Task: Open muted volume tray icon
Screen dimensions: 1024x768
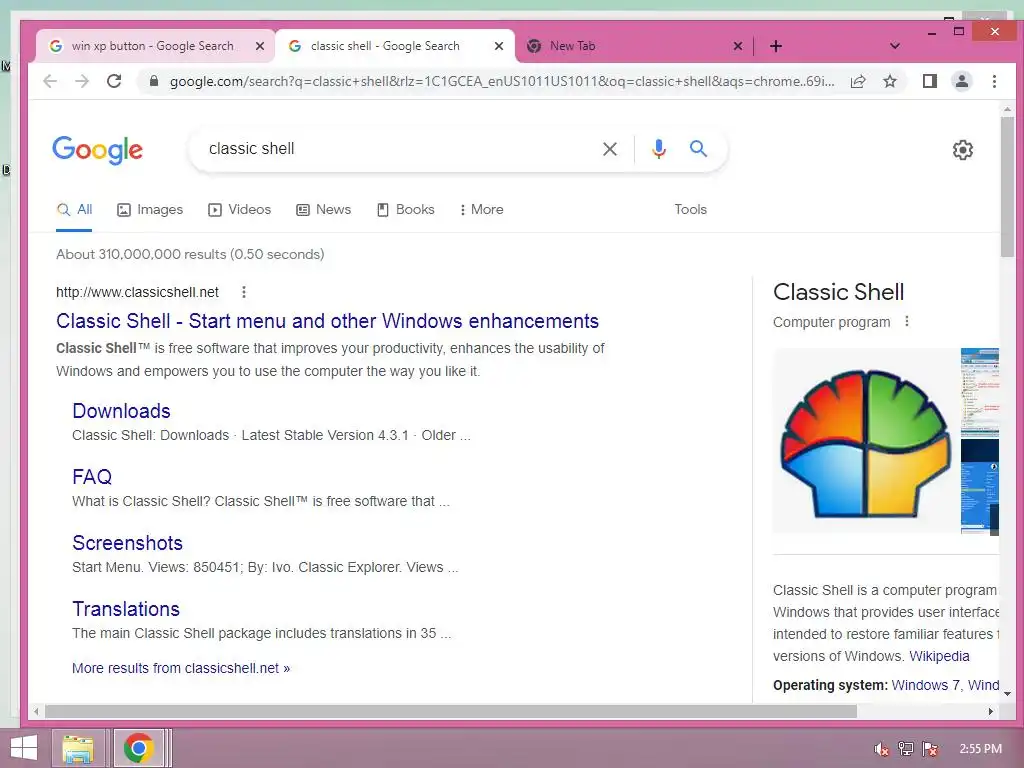Action: (x=881, y=749)
